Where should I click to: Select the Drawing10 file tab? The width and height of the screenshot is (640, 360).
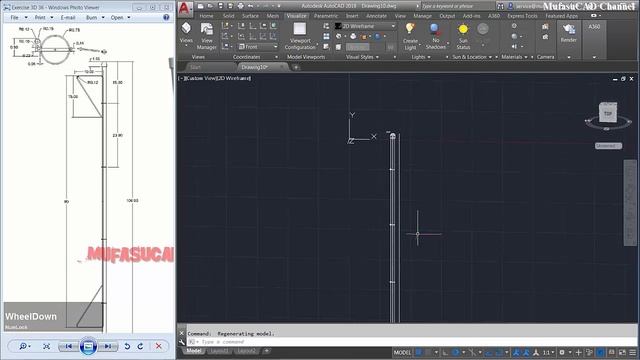coord(261,67)
